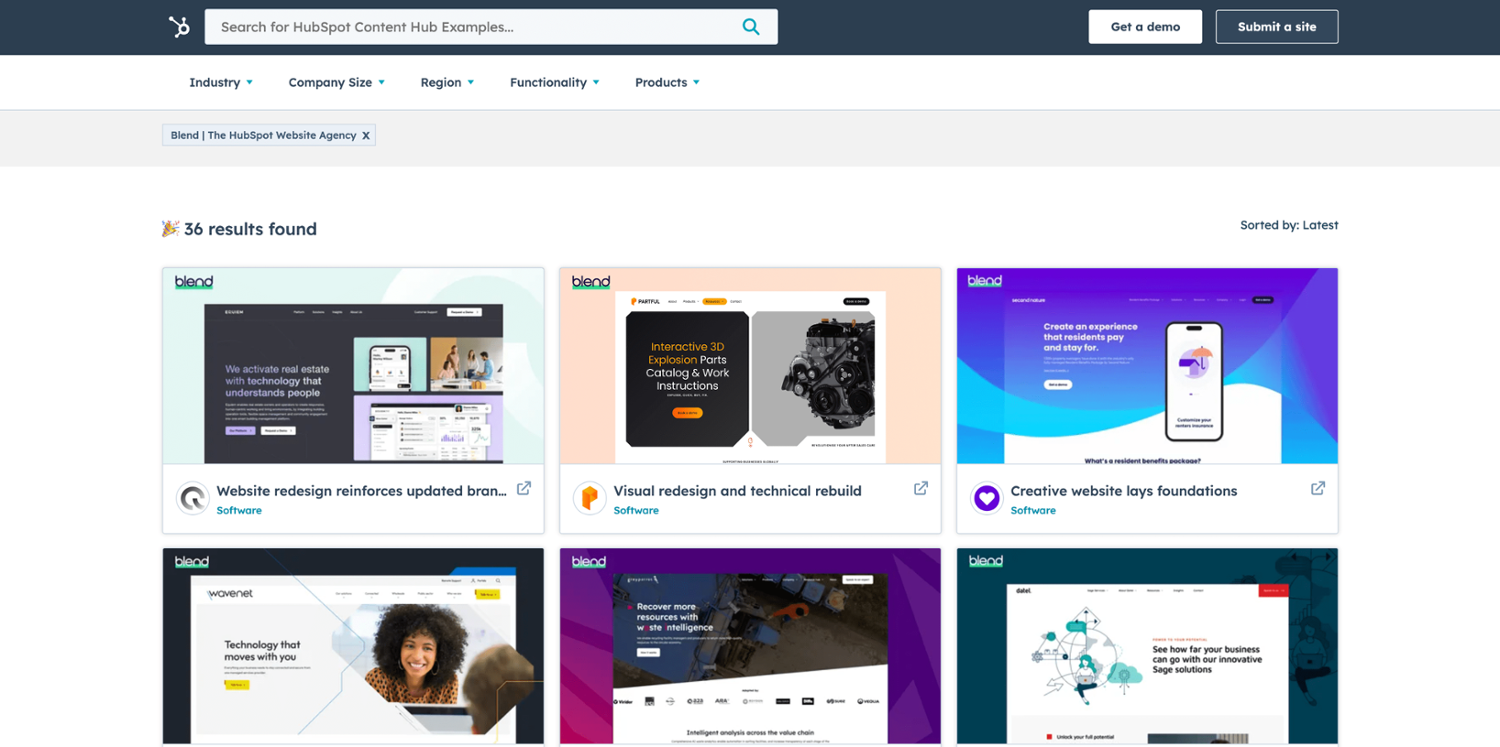Click Software tag under Visual redesign card
The image size is (1500, 747).
click(x=636, y=510)
